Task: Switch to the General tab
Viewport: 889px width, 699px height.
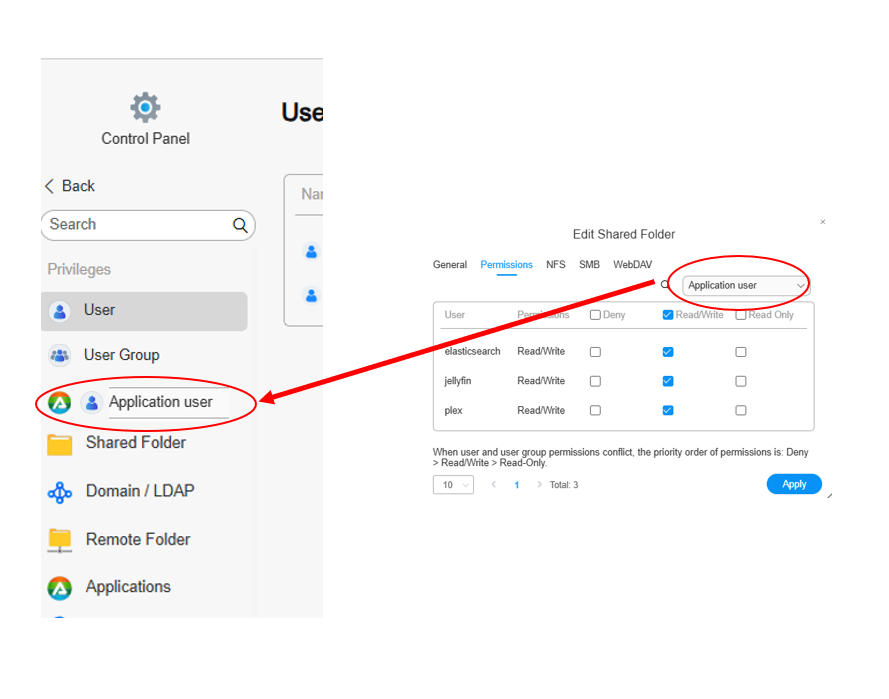Action: pyautogui.click(x=450, y=265)
